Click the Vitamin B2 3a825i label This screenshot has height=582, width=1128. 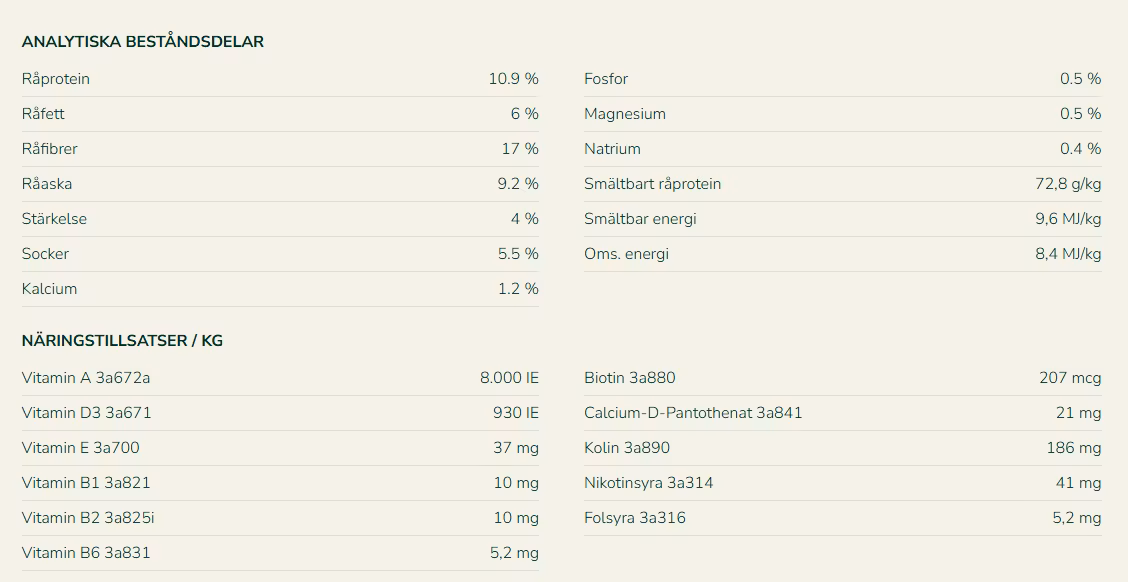click(88, 518)
